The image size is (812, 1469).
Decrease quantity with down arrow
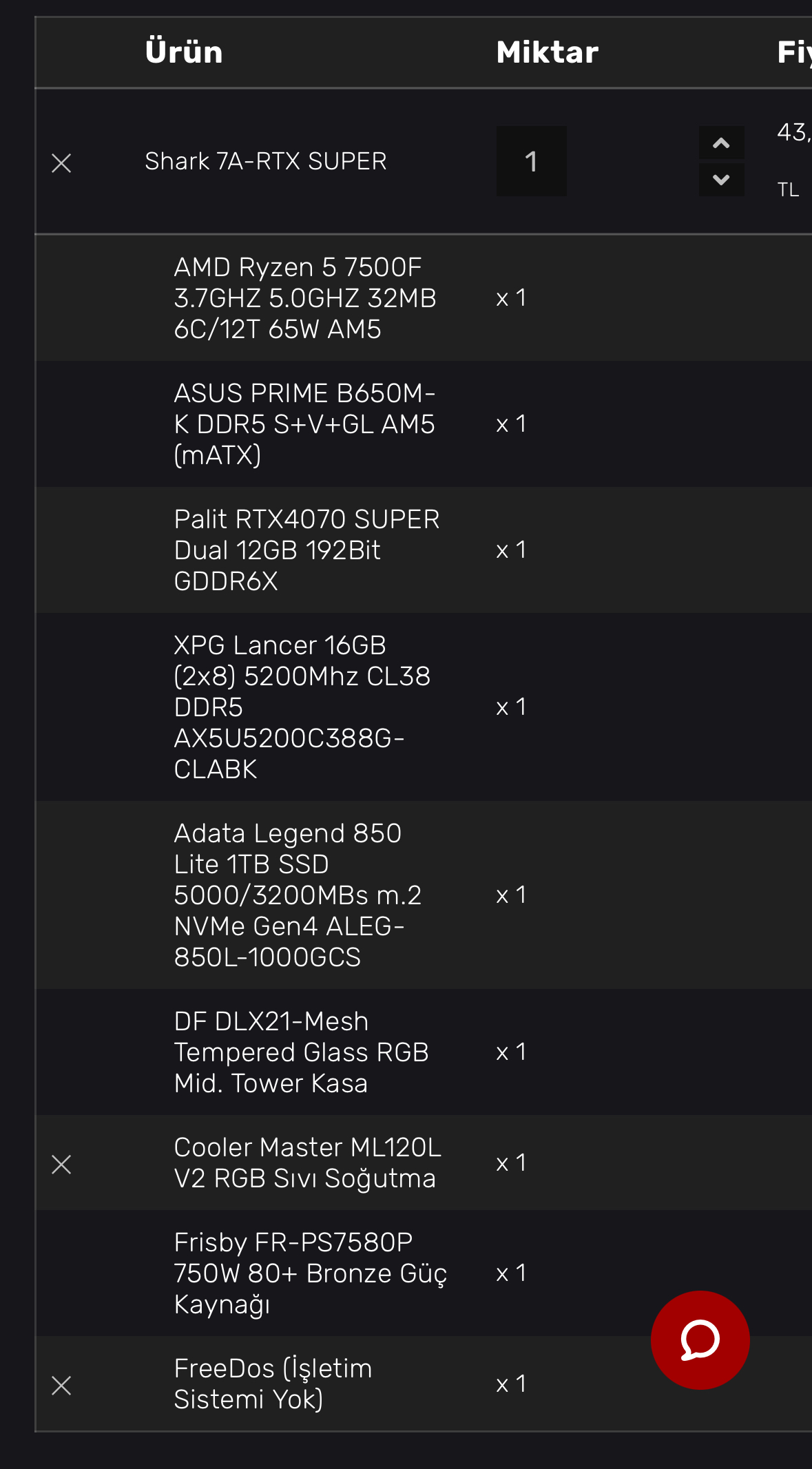coord(721,180)
